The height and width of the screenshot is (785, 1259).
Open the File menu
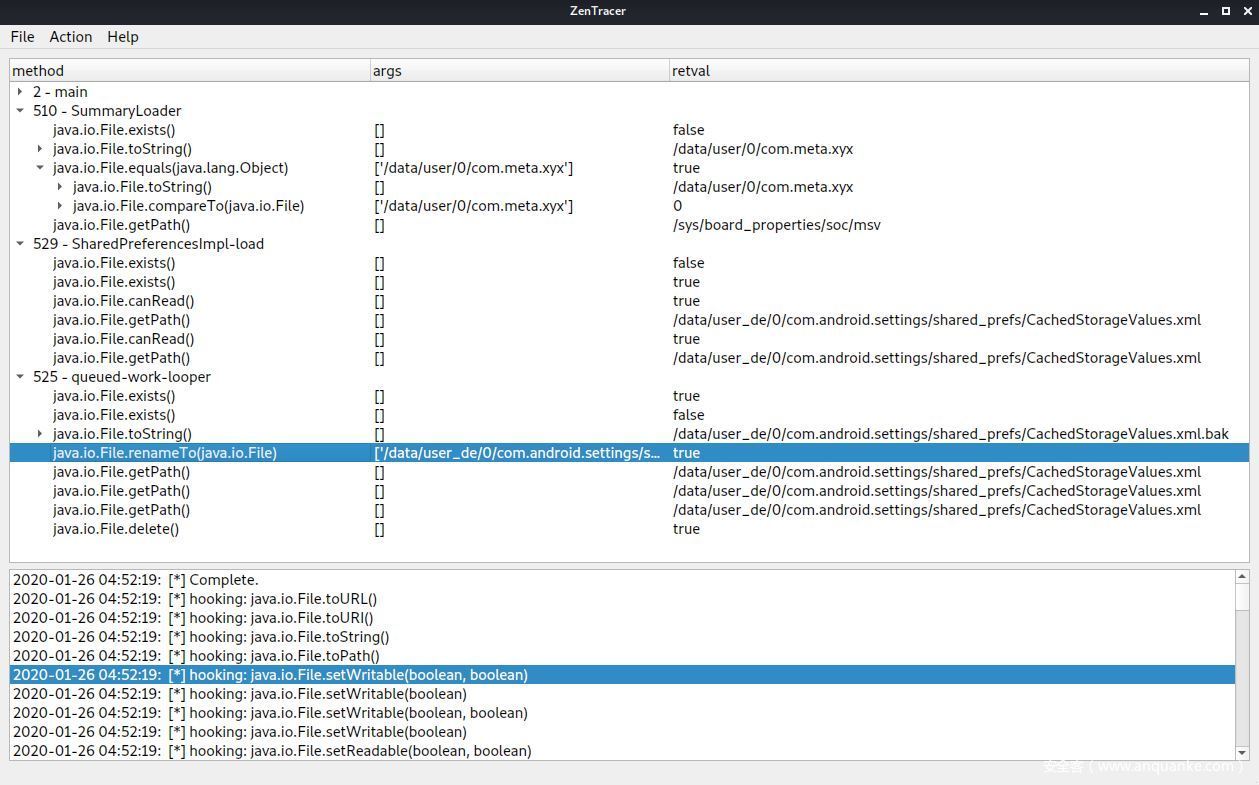[22, 37]
